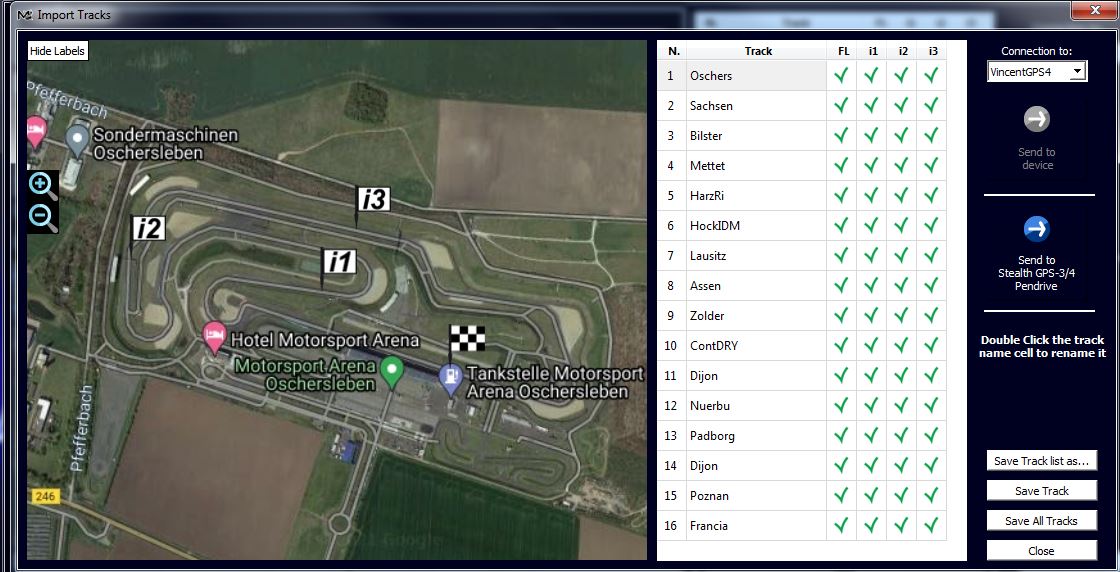
Task: Click Hide Labels button on map
Action: (58, 51)
